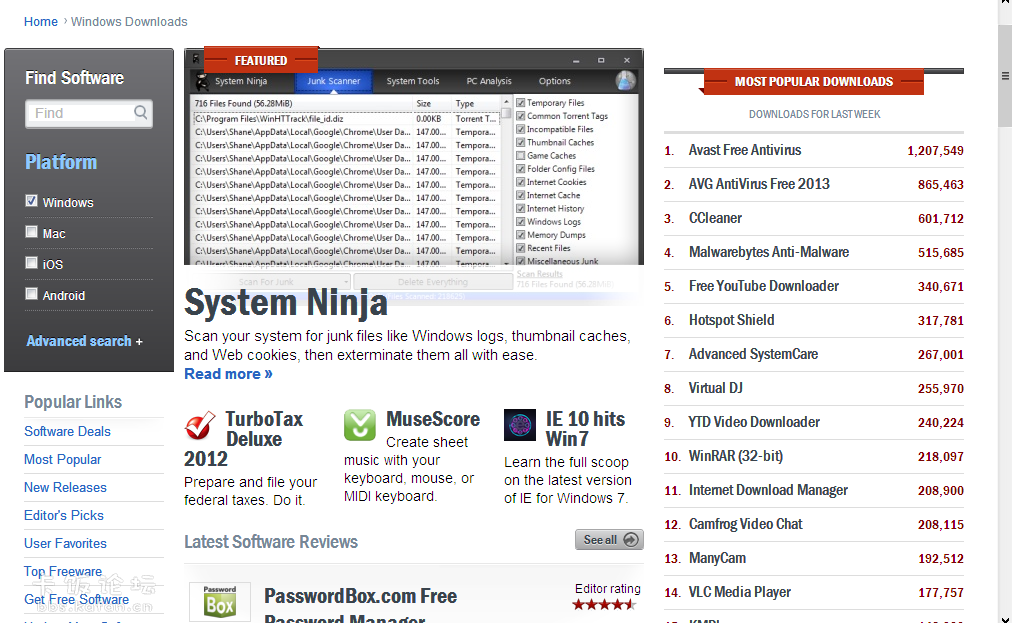Viewport: 1012px width, 623px height.
Task: Open YTD Video Downloader entry
Action: pos(754,422)
